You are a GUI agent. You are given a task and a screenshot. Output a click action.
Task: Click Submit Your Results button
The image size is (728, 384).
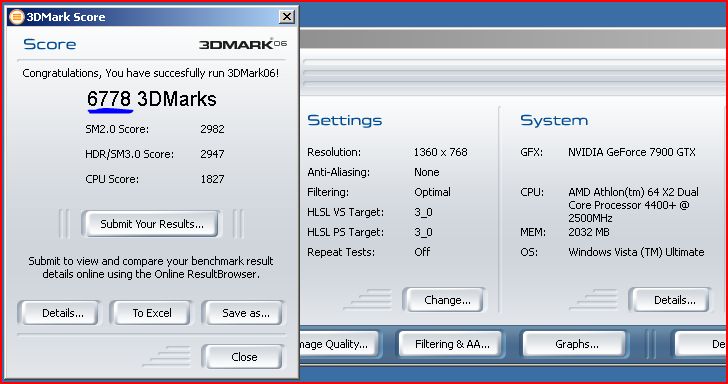[151, 224]
